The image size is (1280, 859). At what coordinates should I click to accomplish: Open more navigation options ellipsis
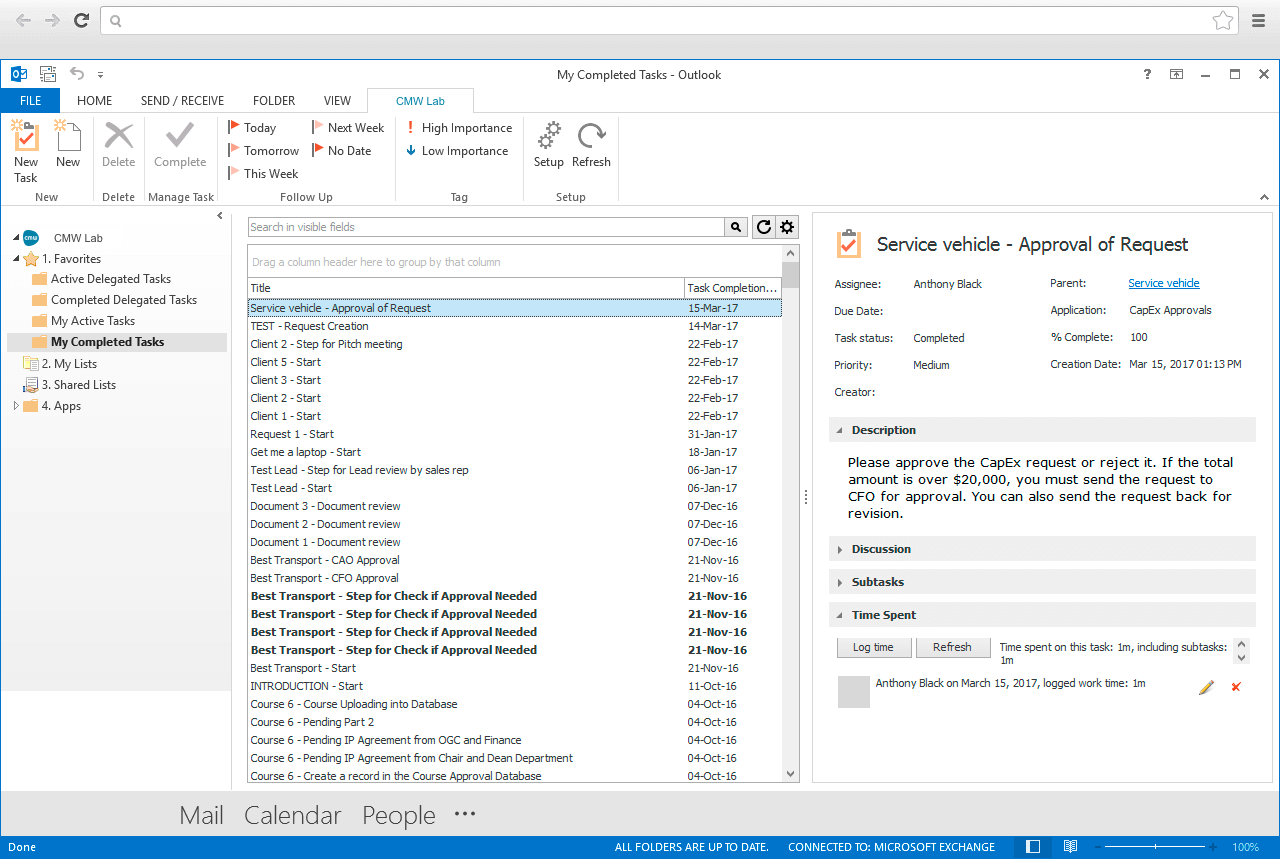pos(465,813)
